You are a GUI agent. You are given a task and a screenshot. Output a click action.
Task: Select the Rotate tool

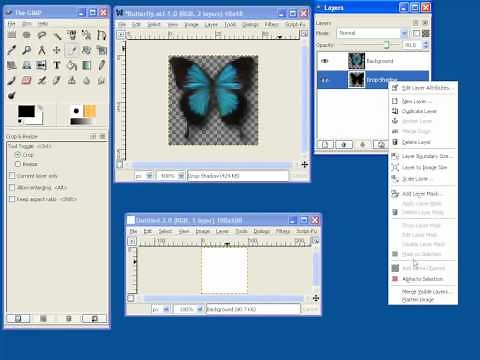(x=87, y=50)
